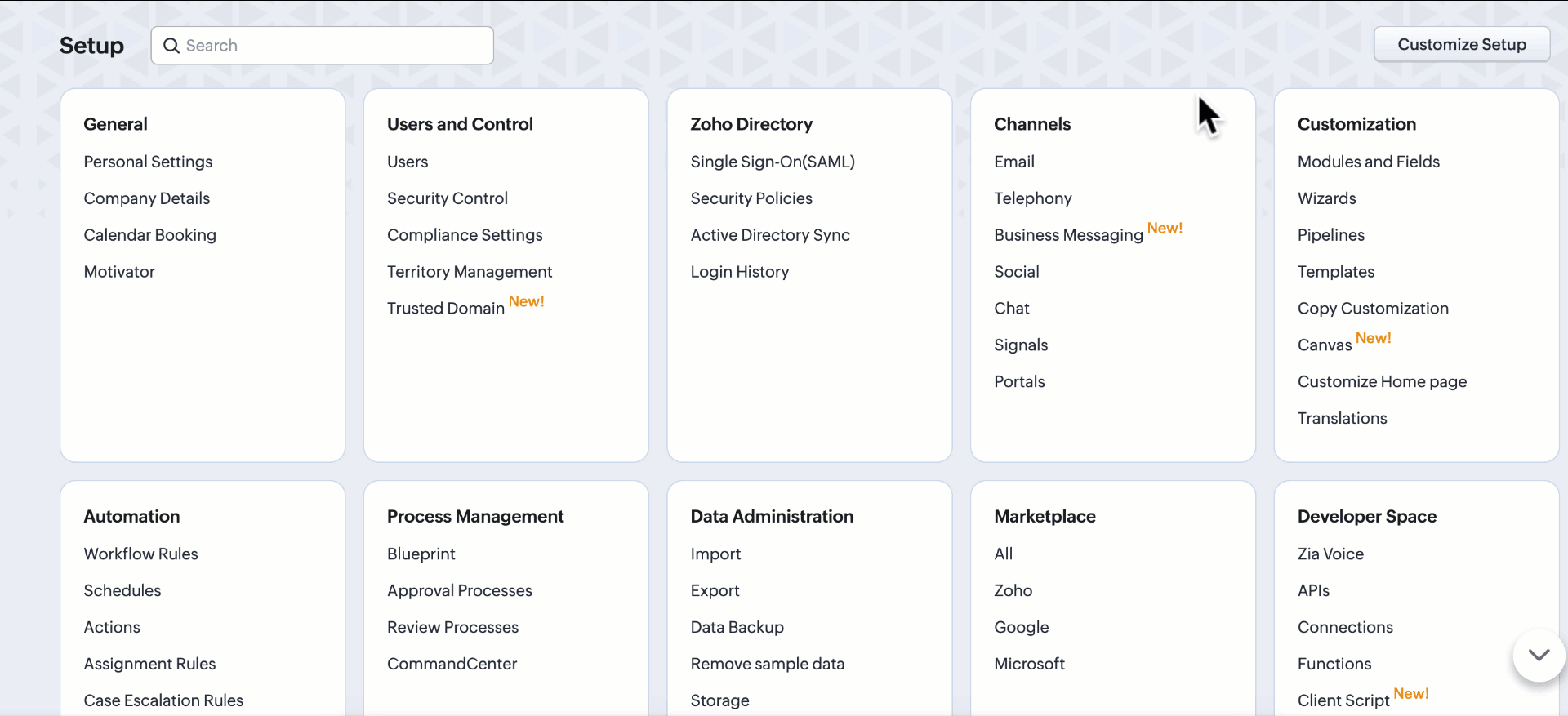The width and height of the screenshot is (1568, 716).
Task: Open Personal Settings under General
Action: (148, 162)
